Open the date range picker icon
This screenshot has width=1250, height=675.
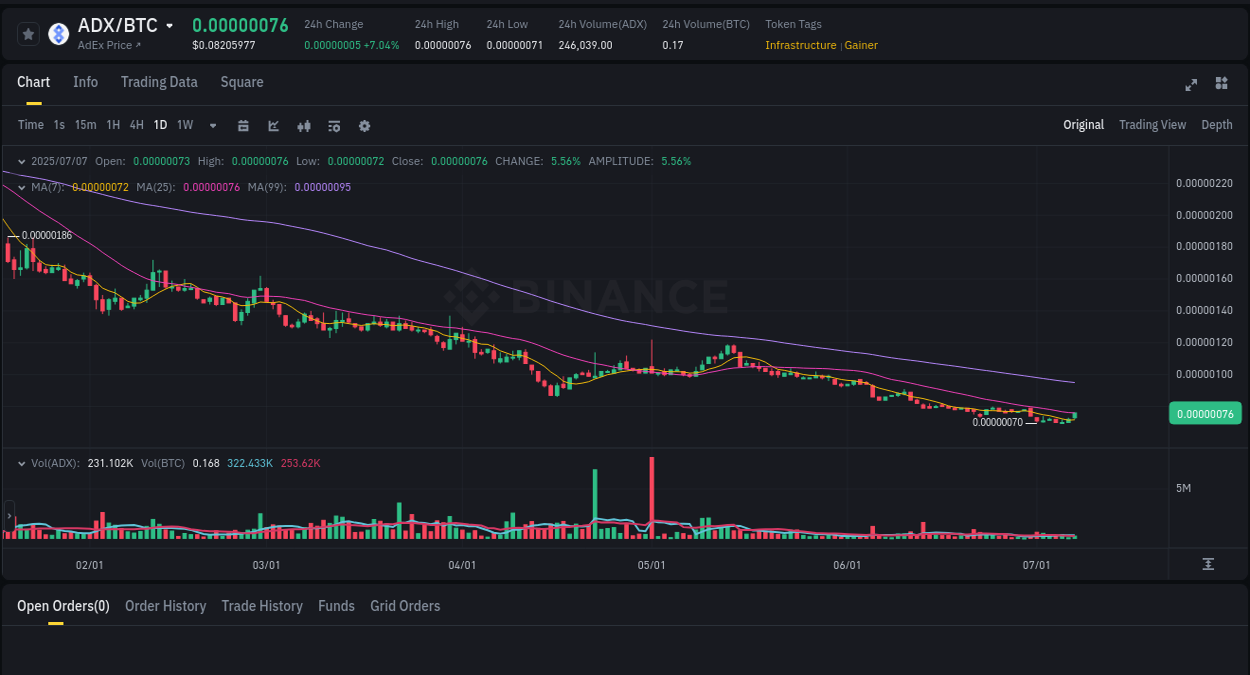click(x=243, y=125)
